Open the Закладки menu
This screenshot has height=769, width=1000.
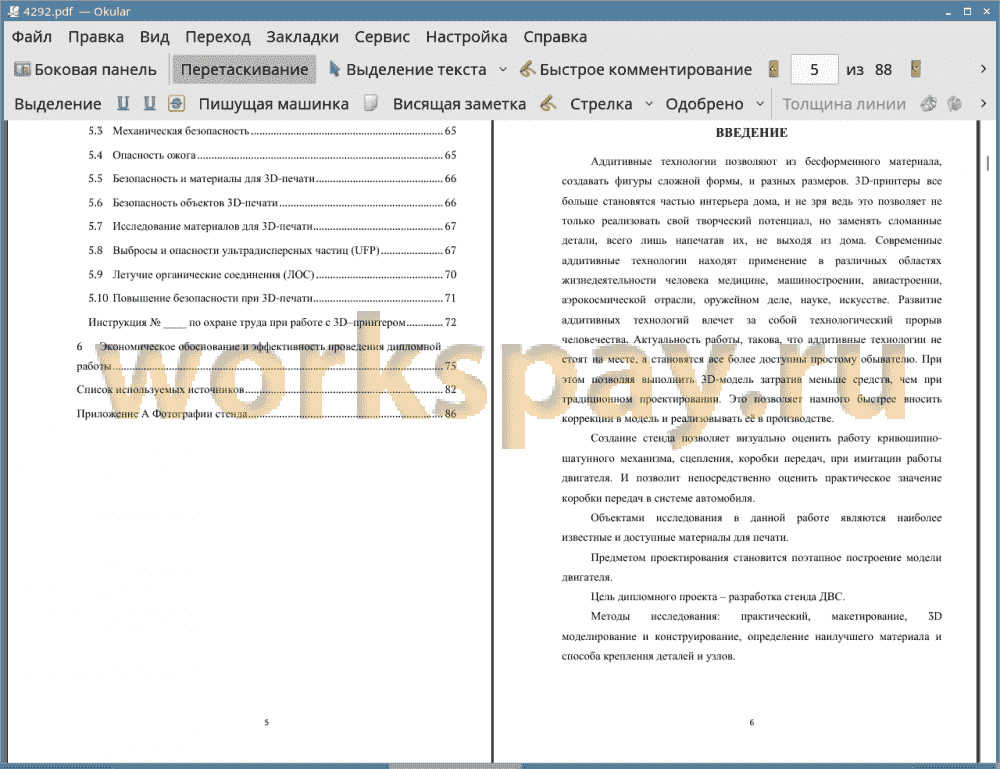302,37
